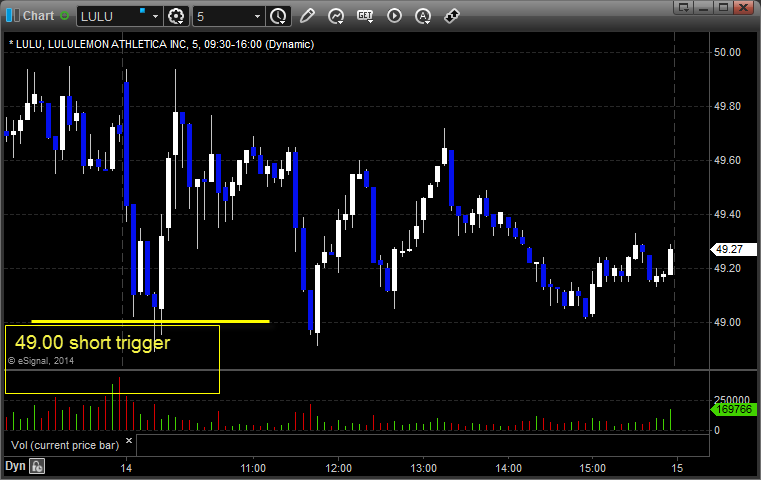Open the studies chart-line icon menu

click(336, 16)
